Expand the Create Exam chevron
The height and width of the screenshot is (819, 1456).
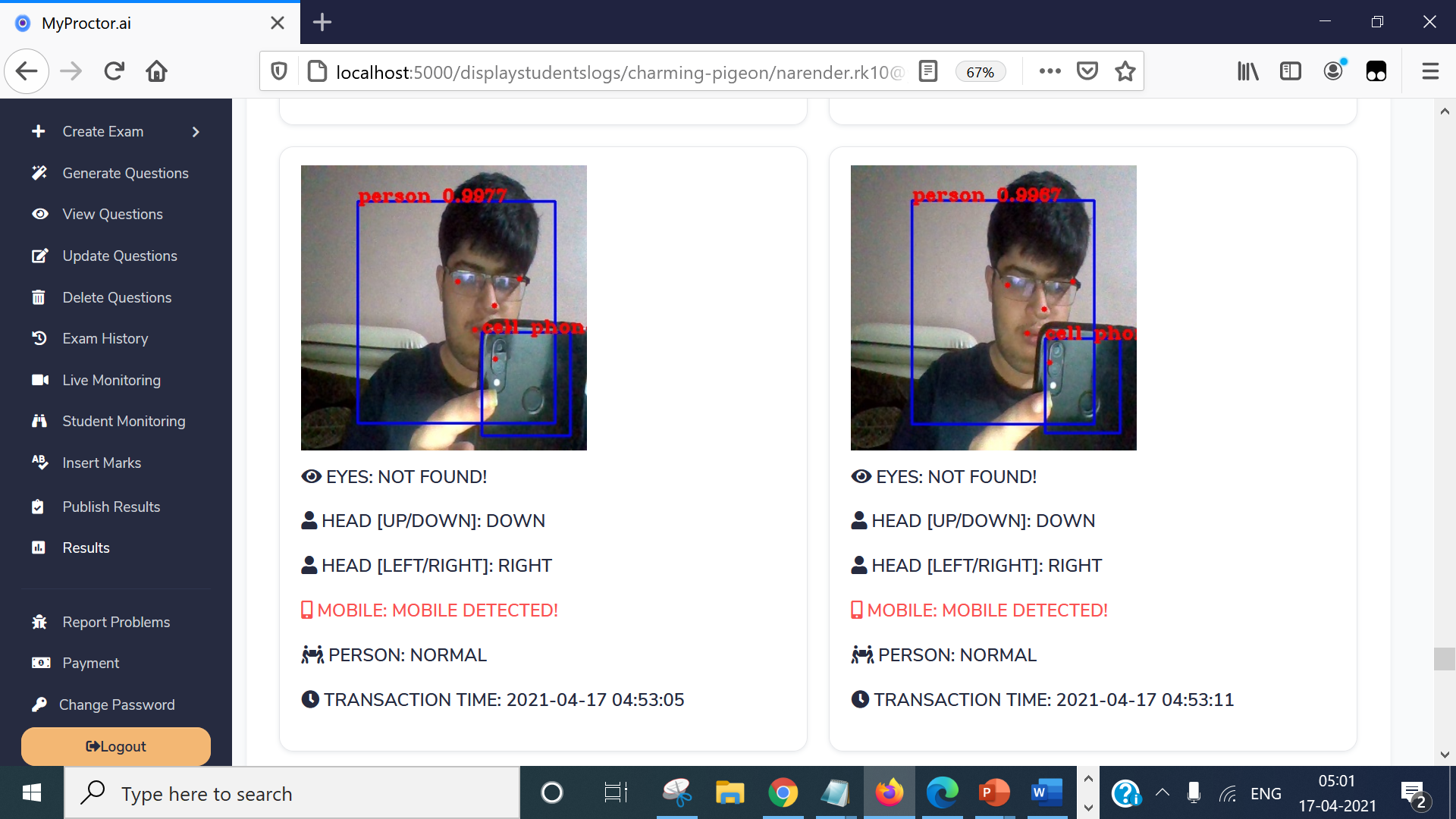tap(196, 132)
